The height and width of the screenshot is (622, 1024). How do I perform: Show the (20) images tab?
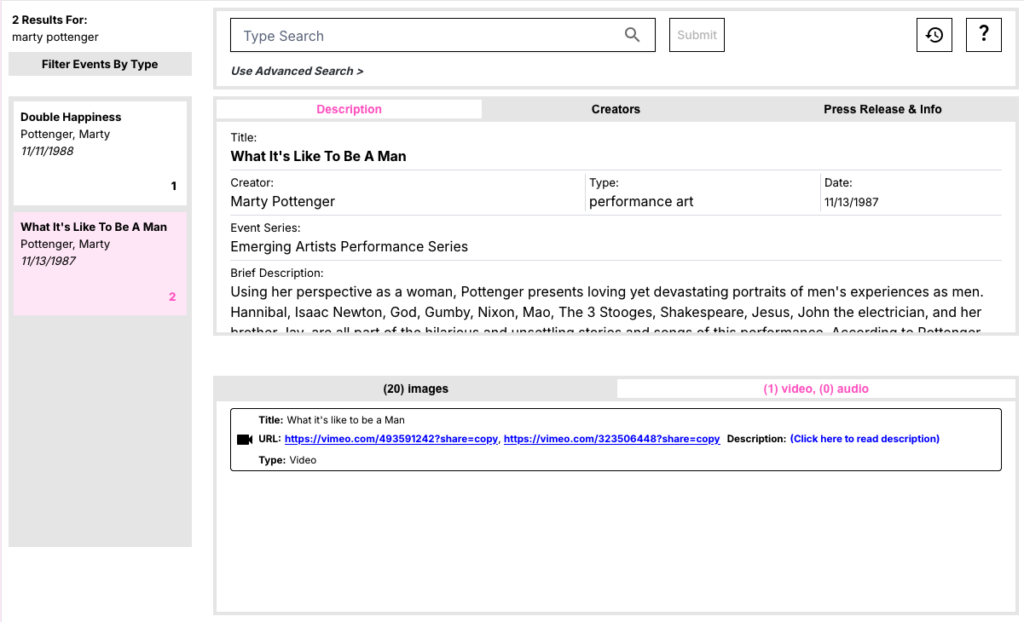pos(415,389)
